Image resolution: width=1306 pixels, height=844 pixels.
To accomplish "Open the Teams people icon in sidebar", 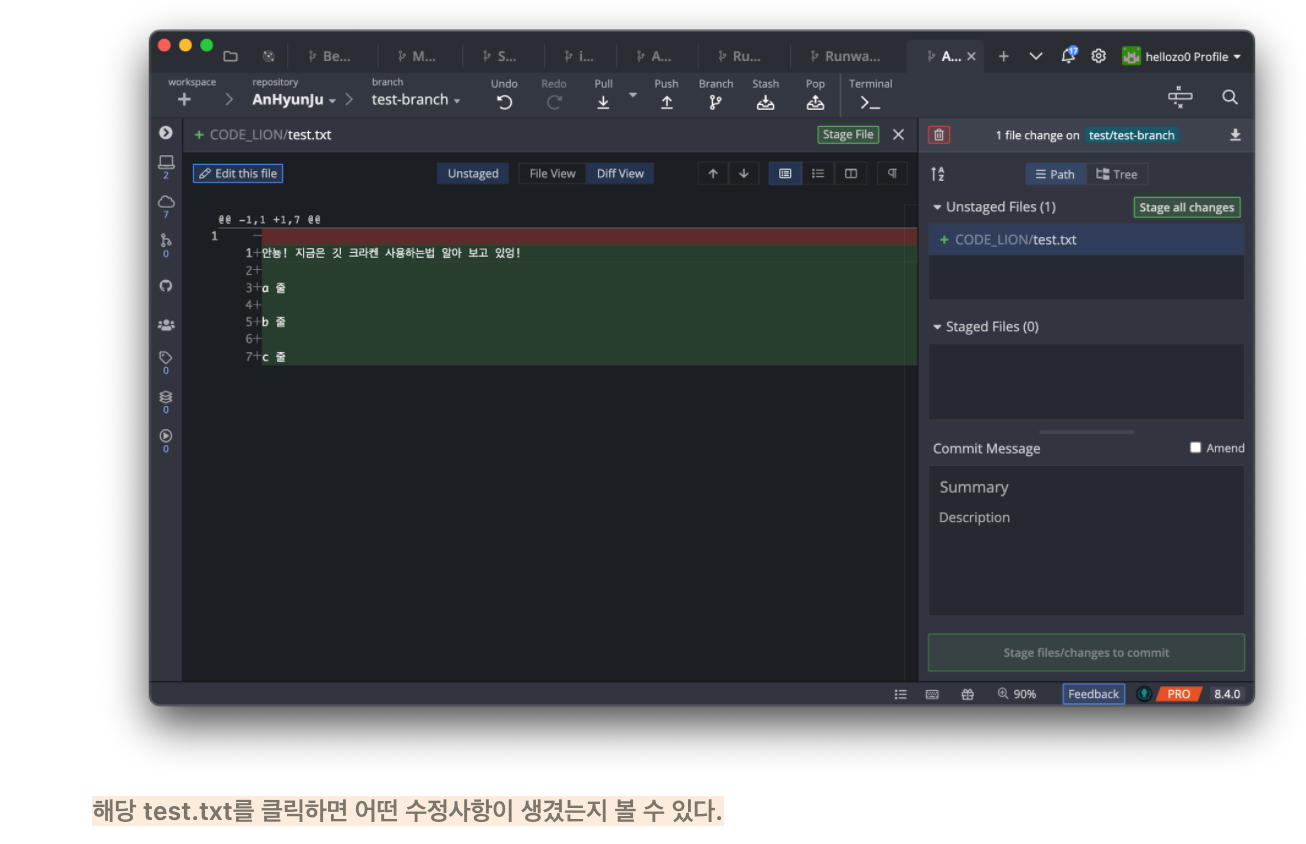I will click(x=166, y=325).
